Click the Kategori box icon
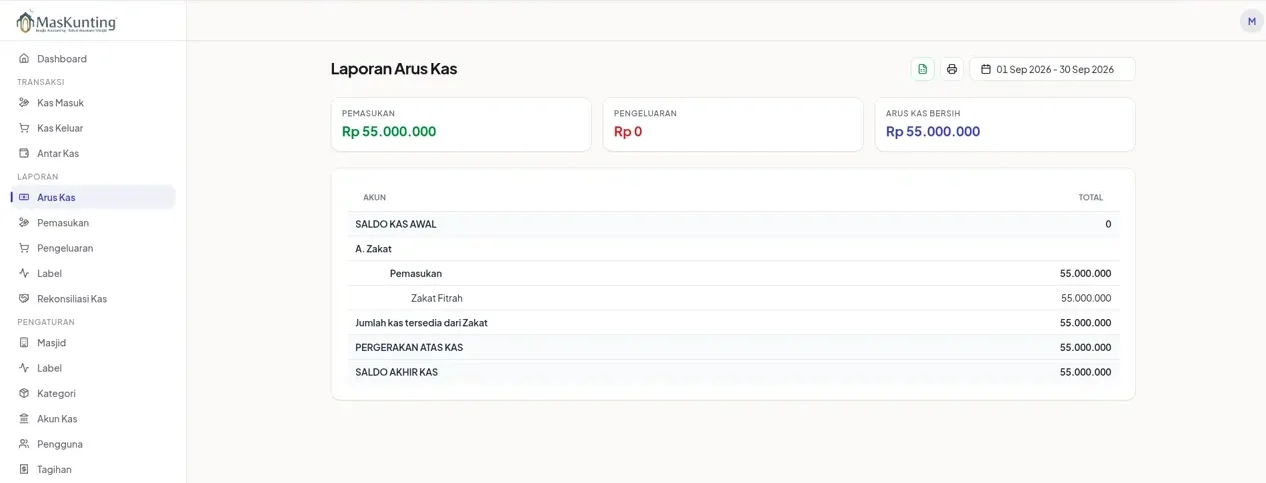This screenshot has width=1266, height=483. (24, 393)
